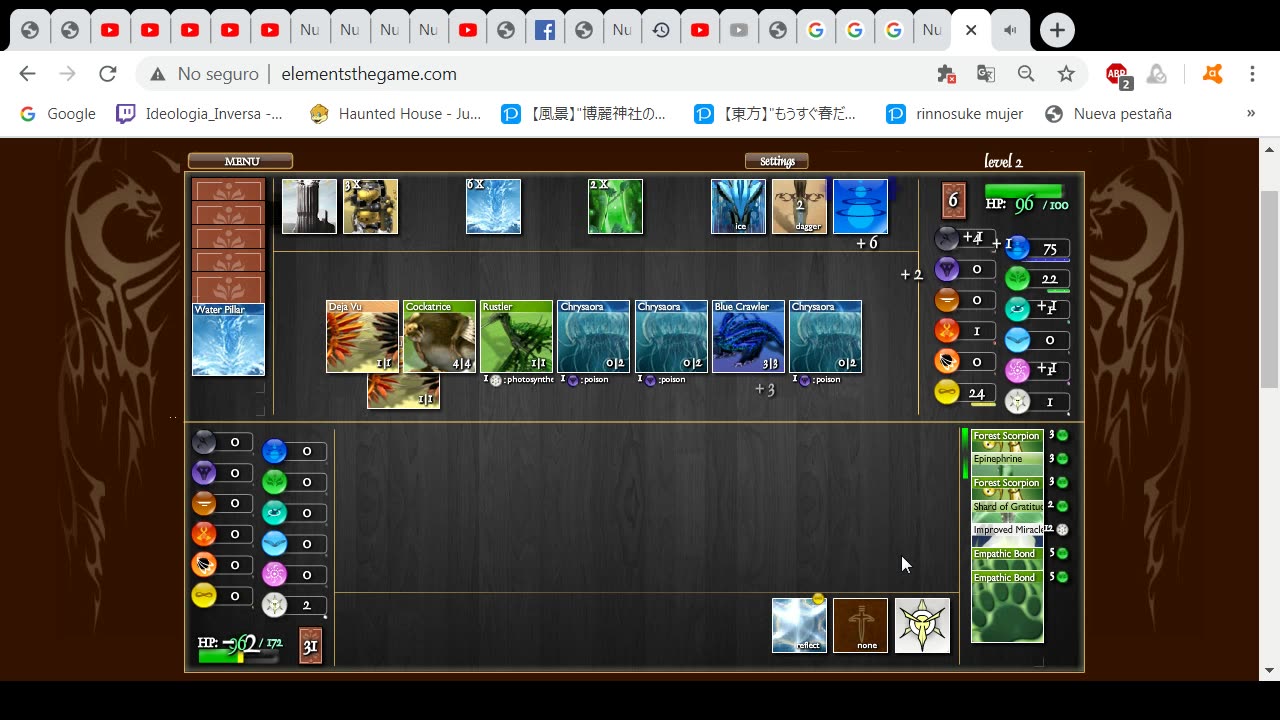Click the opponent's pink entropy quanta orb
This screenshot has width=1280, height=720.
click(1017, 370)
